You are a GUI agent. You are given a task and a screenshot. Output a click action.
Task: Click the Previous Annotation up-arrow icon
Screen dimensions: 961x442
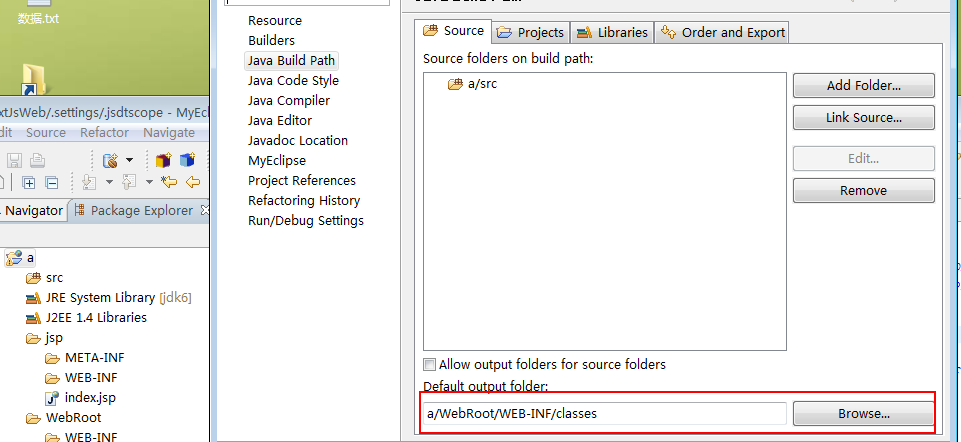(x=129, y=182)
